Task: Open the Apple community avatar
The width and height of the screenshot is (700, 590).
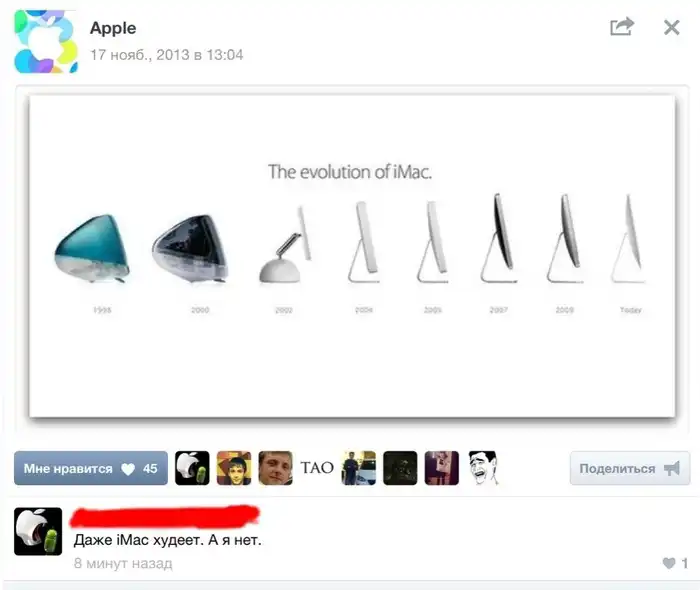Action: [46, 41]
